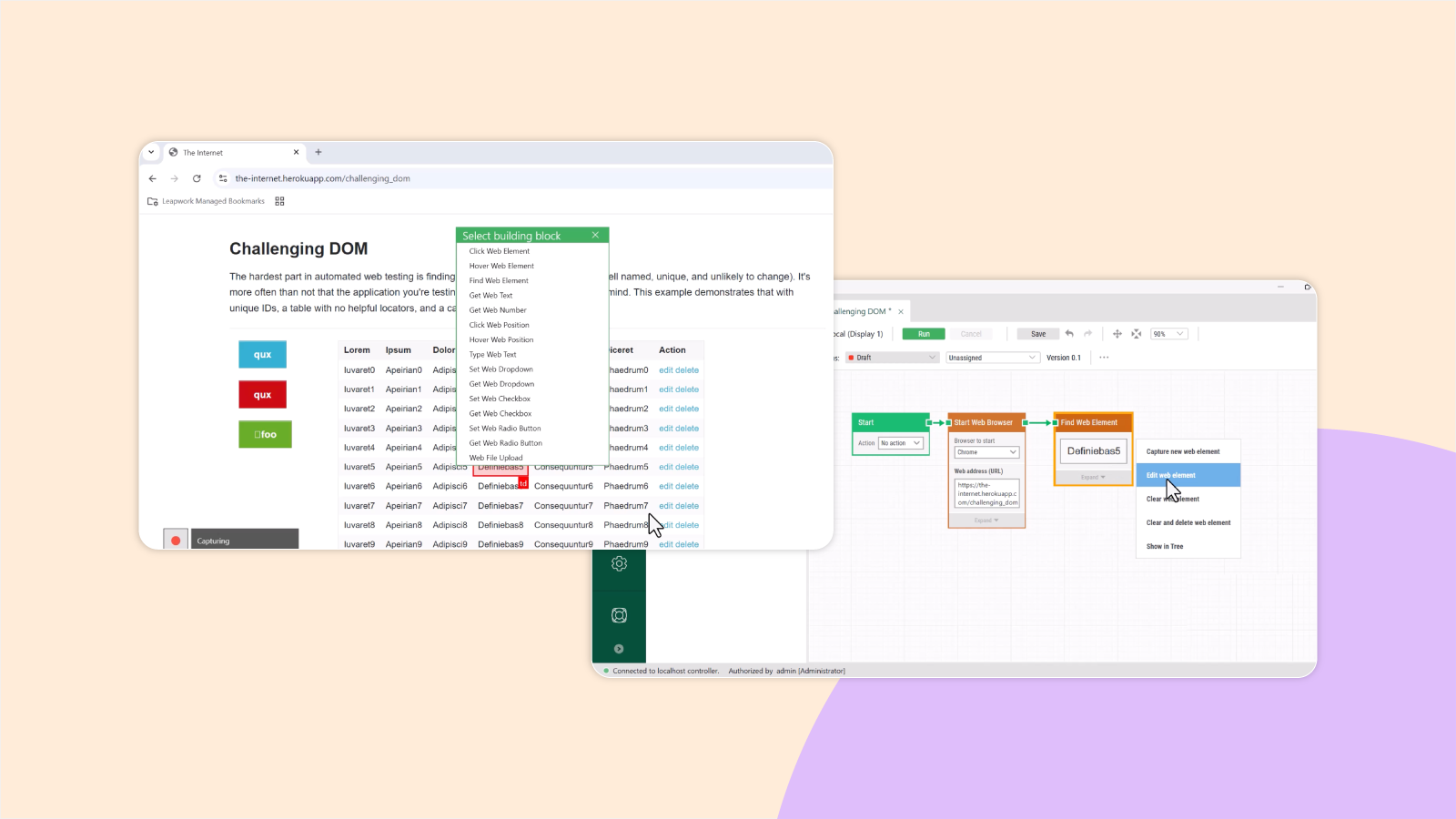Click the browser address bar URL
This screenshot has height=819, width=1456.
click(x=323, y=178)
